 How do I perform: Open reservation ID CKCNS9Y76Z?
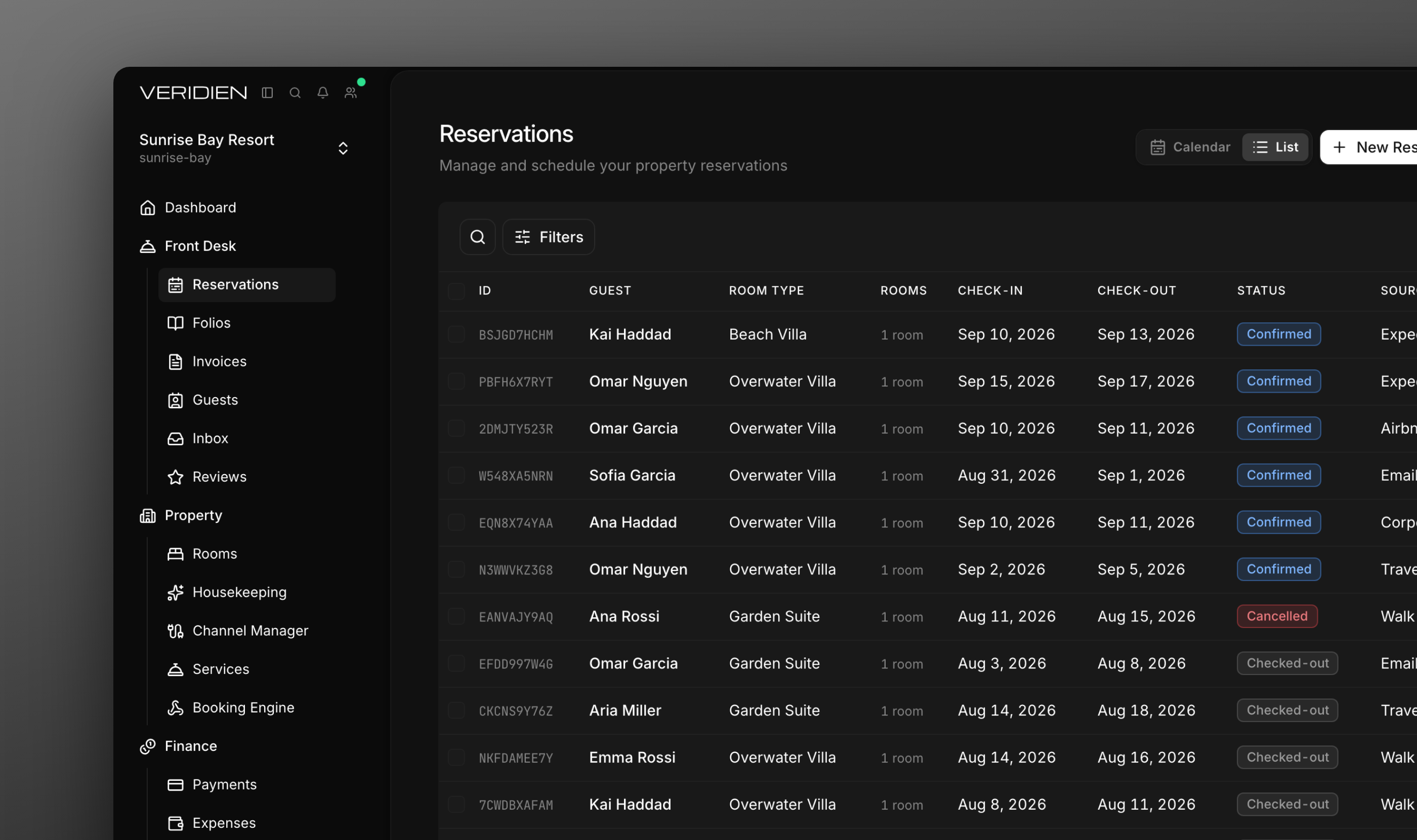515,711
